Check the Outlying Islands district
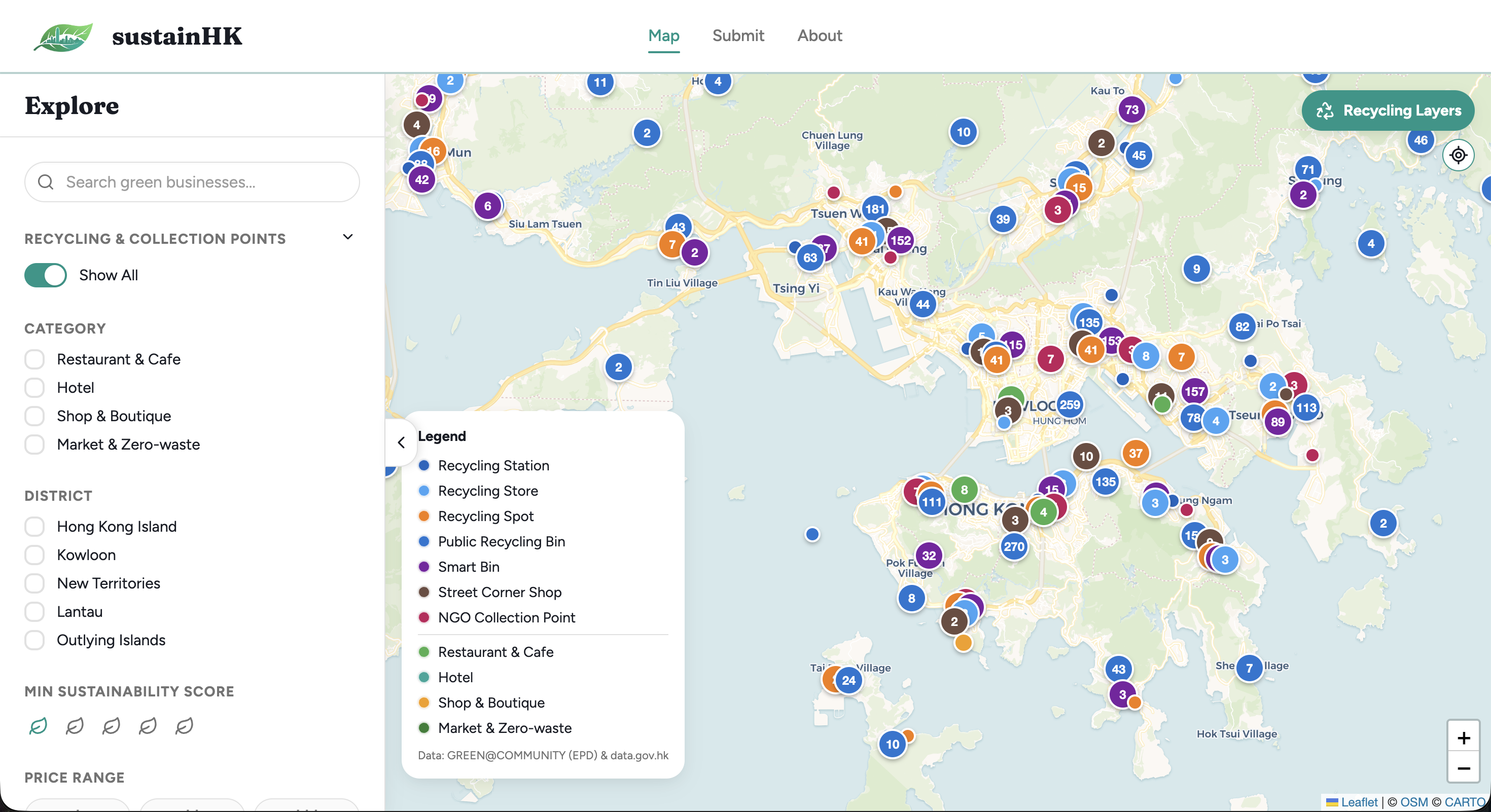This screenshot has height=812, width=1491. coord(34,639)
